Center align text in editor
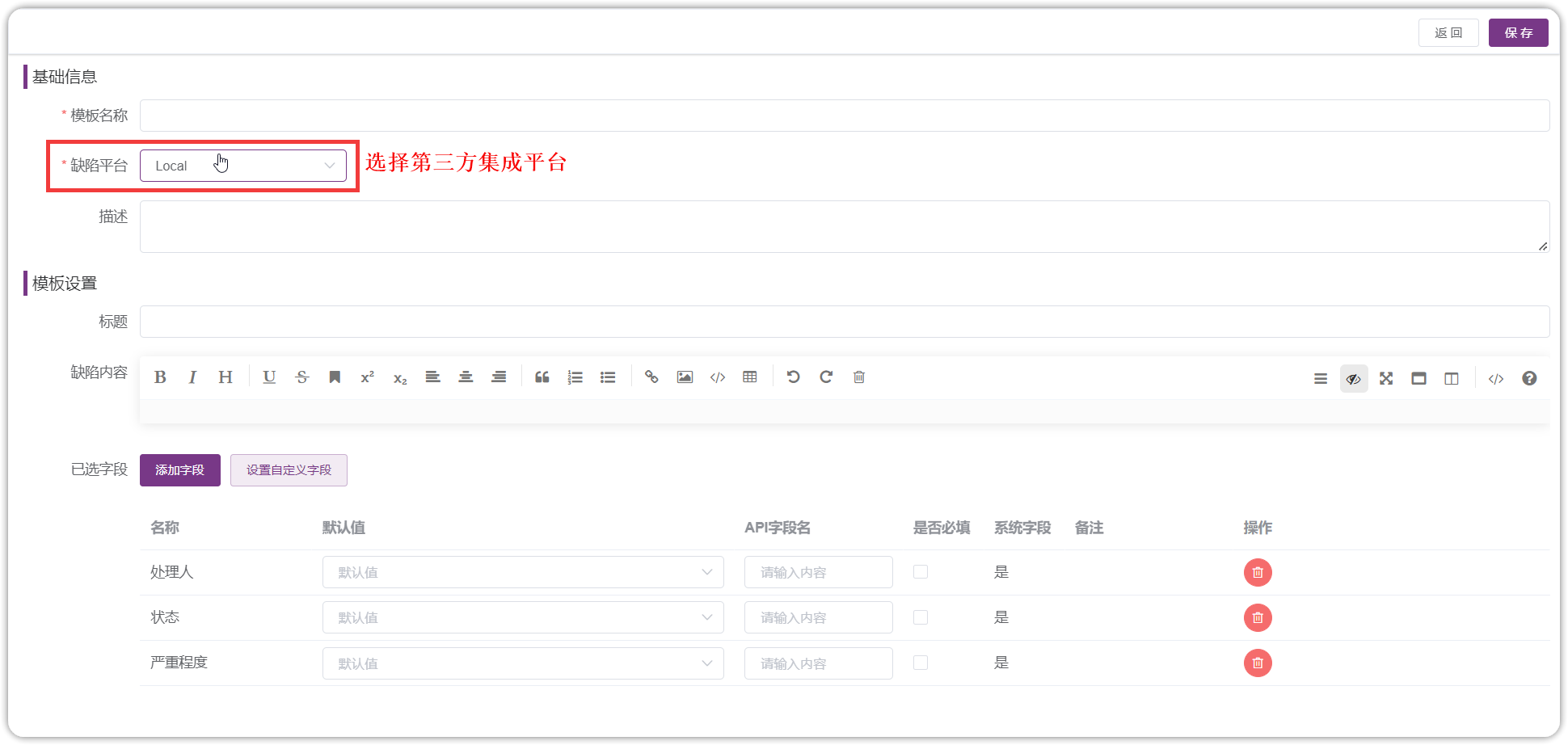Image resolution: width=1568 pixels, height=745 pixels. (466, 377)
